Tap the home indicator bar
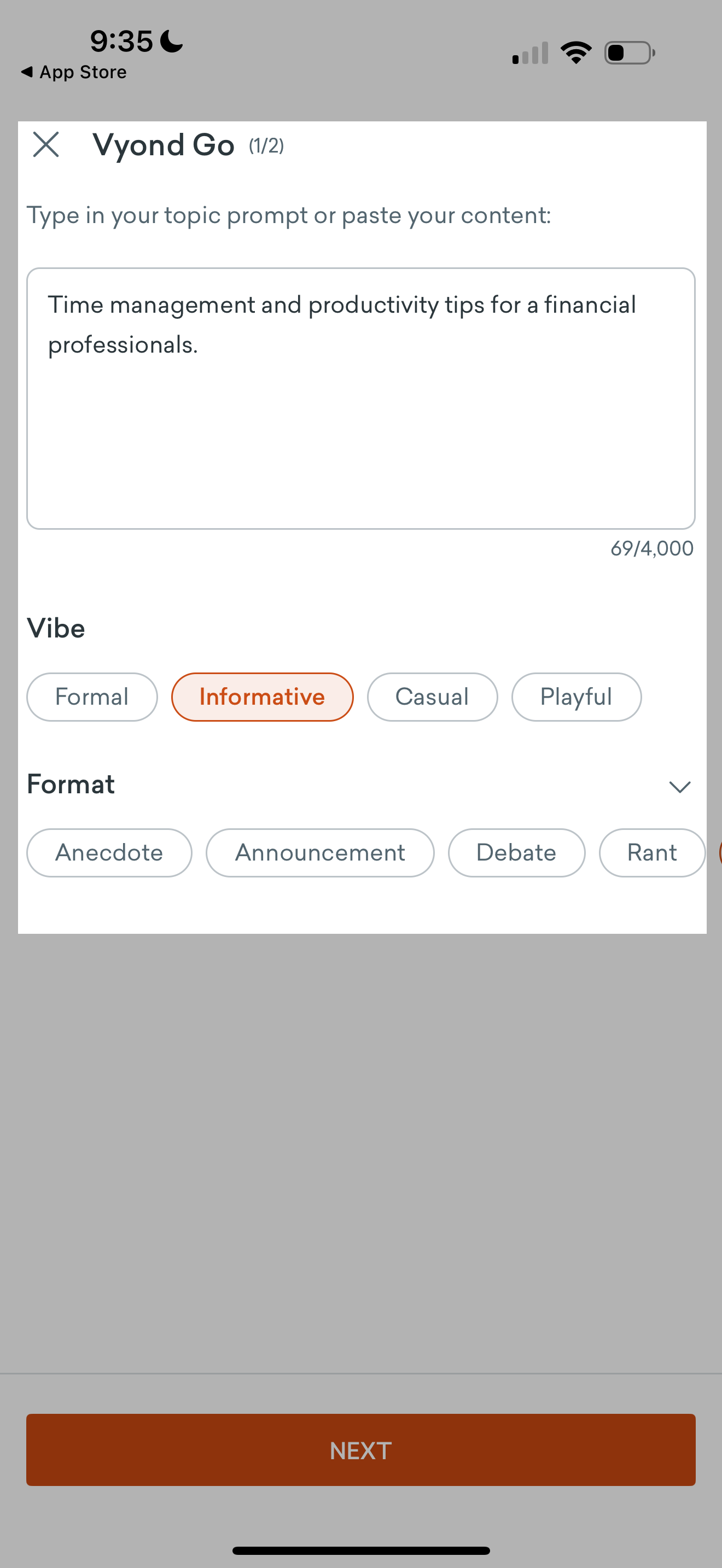Image resolution: width=722 pixels, height=1568 pixels. [x=361, y=1551]
